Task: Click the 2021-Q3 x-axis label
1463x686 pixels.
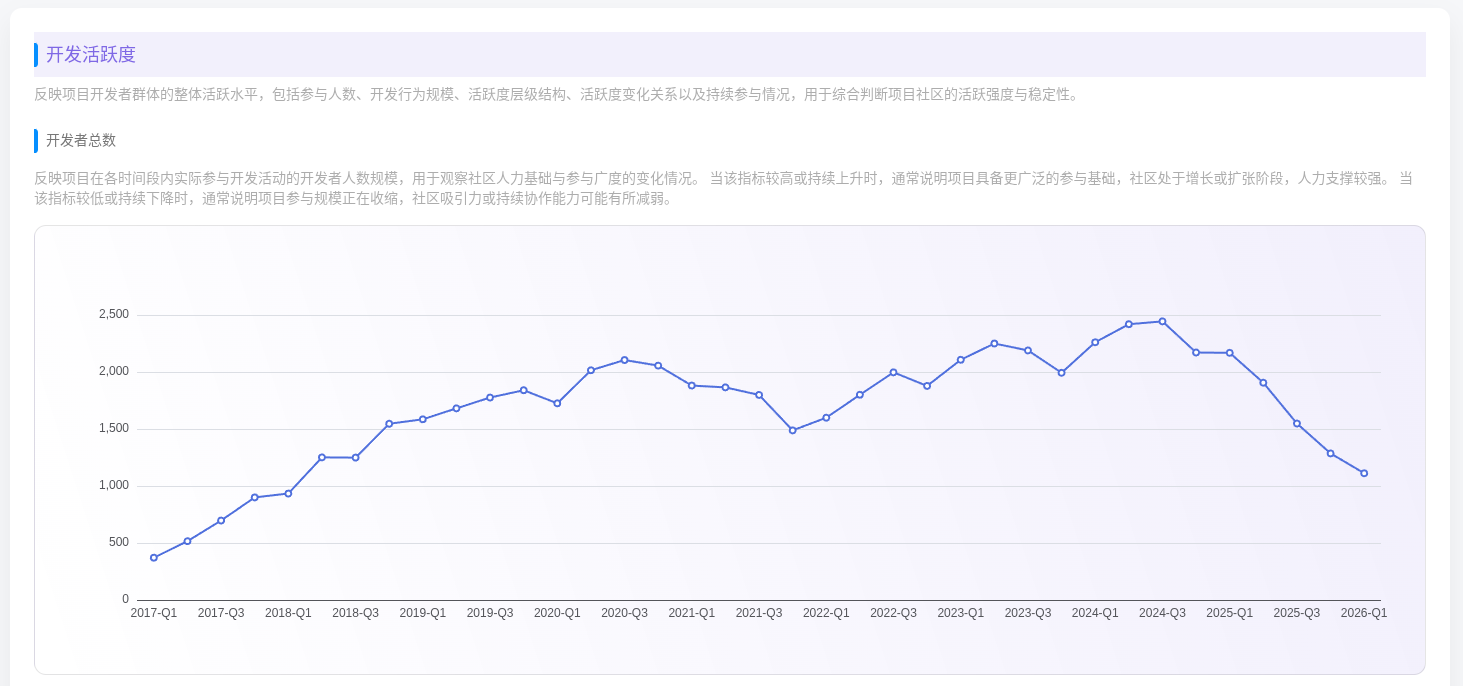Action: tap(759, 613)
